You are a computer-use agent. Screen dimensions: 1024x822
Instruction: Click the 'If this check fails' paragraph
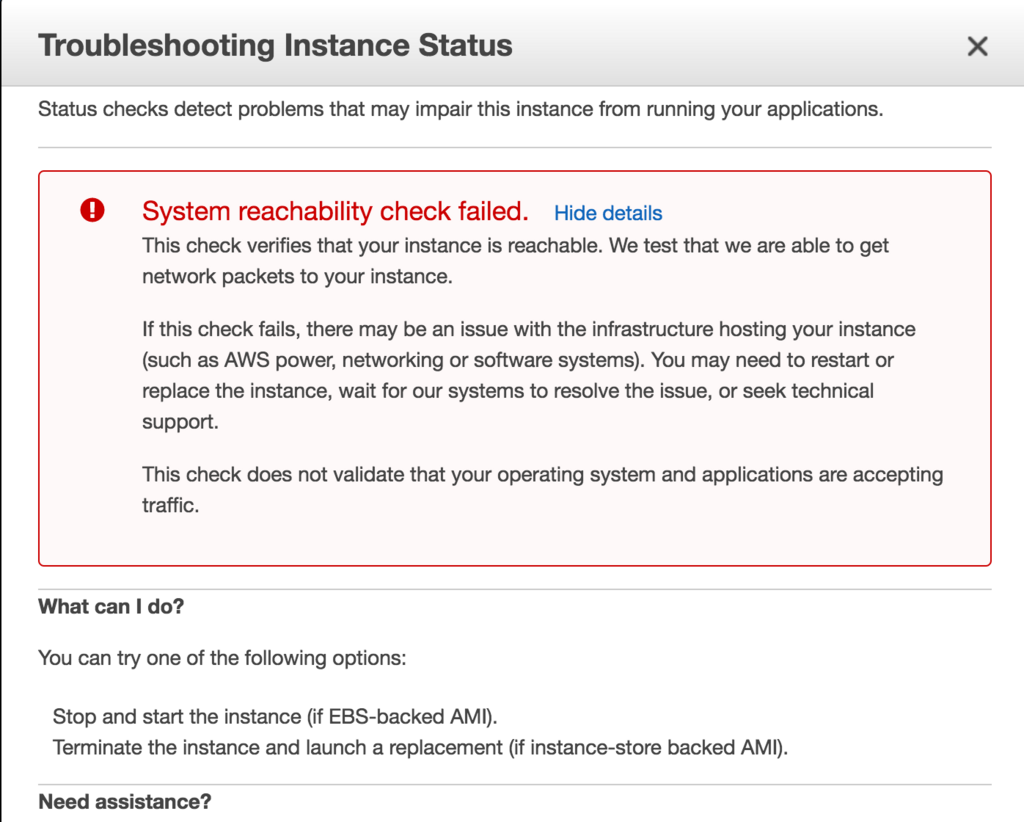coord(528,375)
